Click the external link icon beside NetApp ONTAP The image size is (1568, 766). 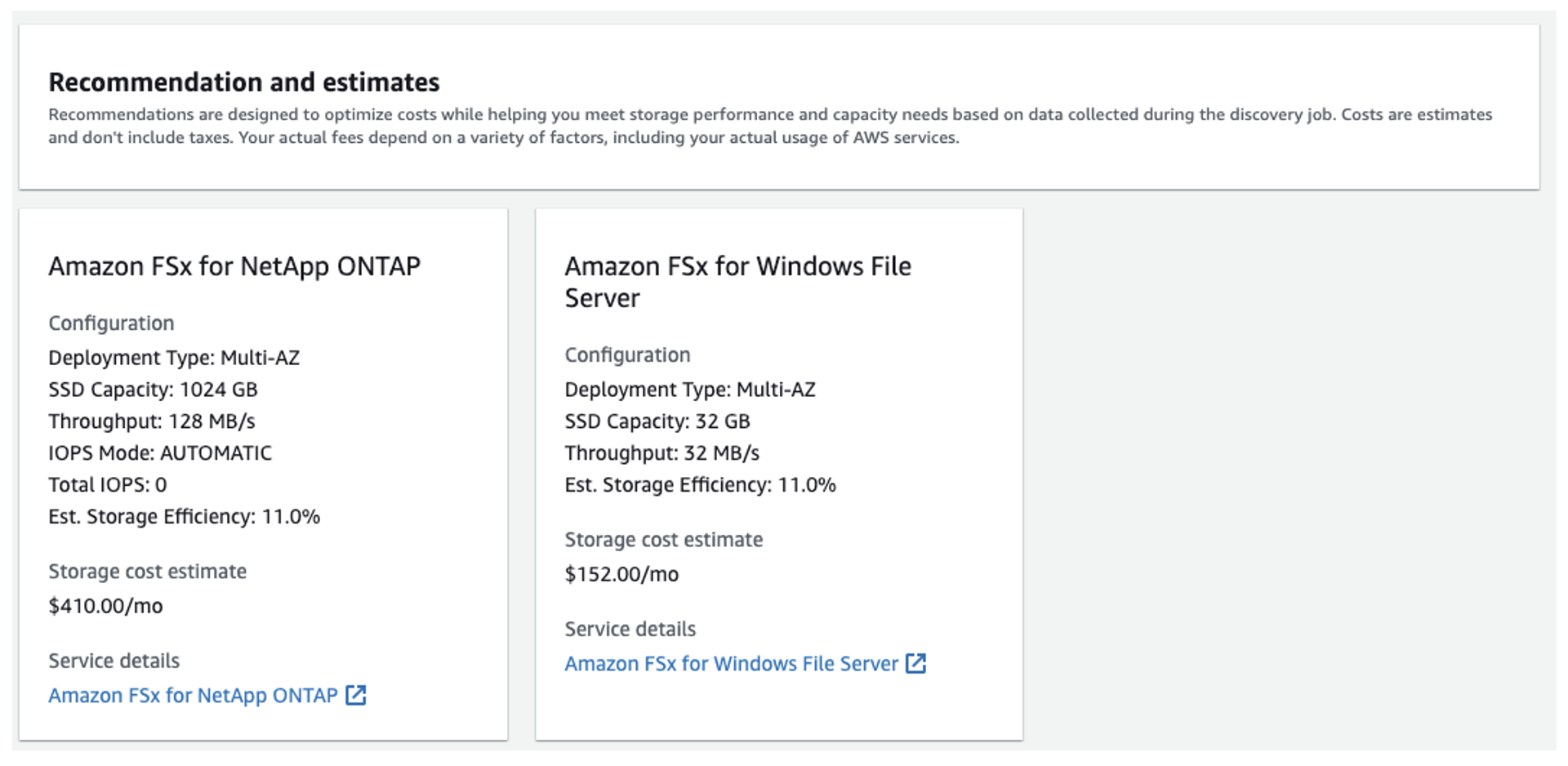357,695
